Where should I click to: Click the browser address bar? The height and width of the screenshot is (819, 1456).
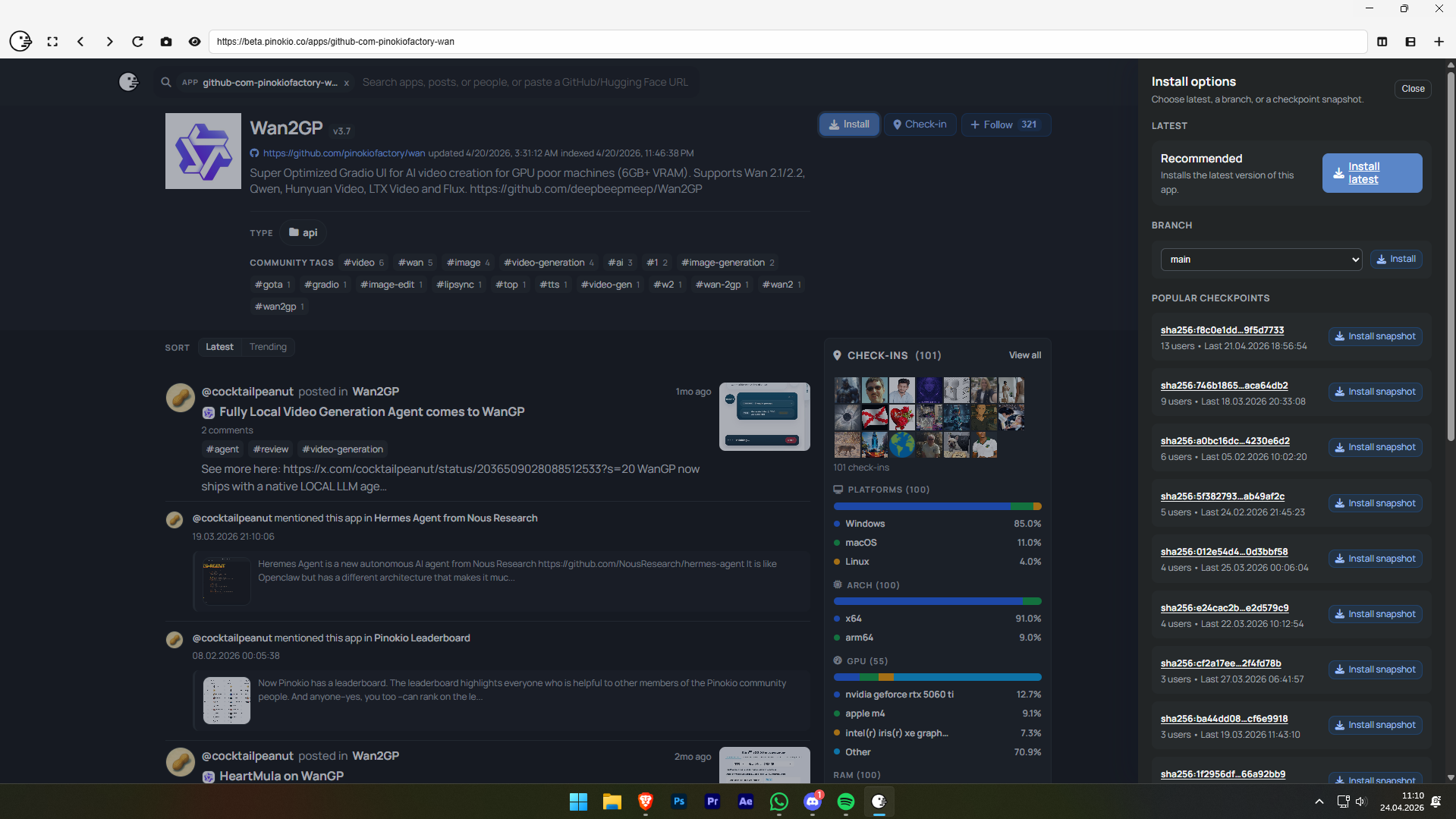(x=788, y=42)
